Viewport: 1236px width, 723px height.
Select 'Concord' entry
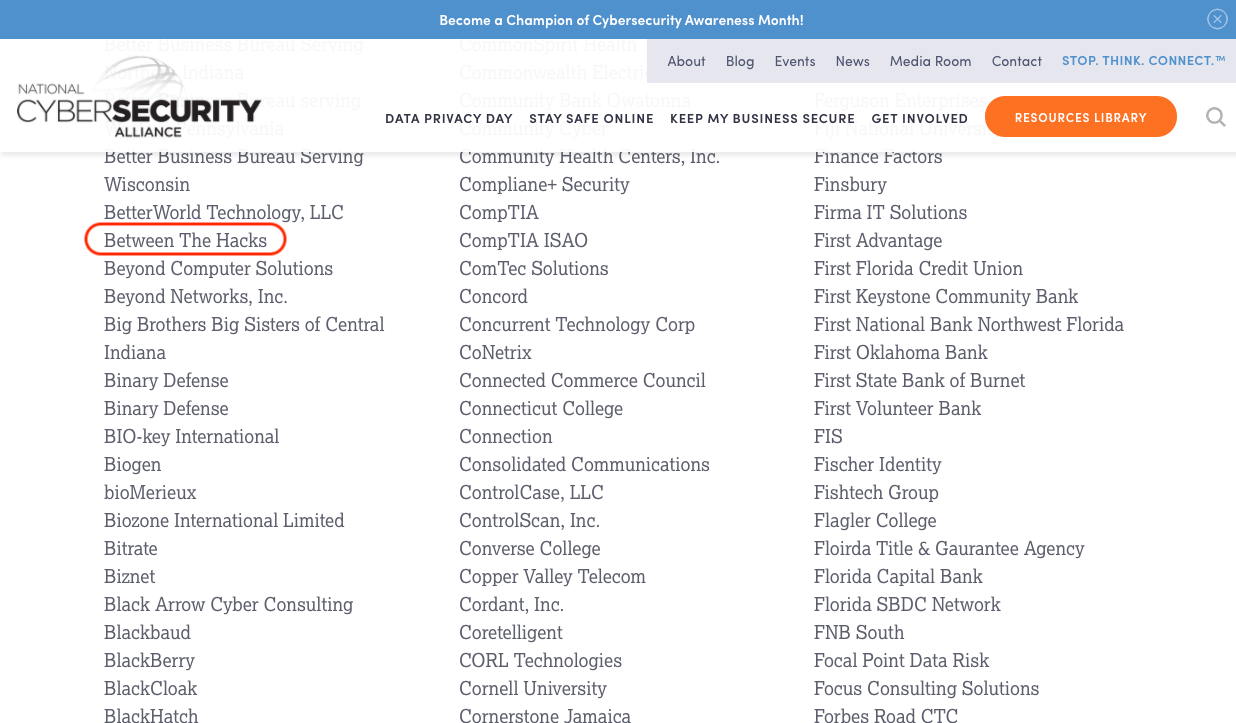[493, 296]
